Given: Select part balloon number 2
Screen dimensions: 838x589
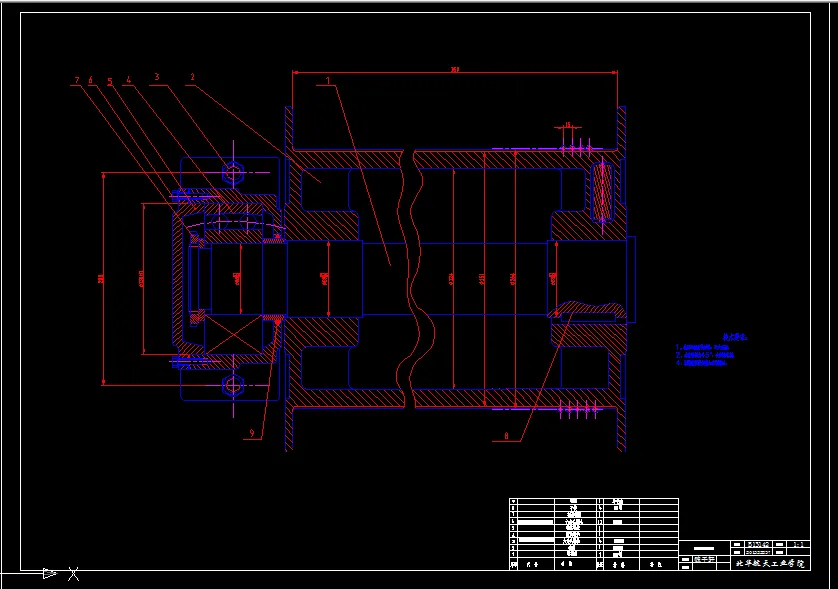Looking at the screenshot, I should 192,77.
